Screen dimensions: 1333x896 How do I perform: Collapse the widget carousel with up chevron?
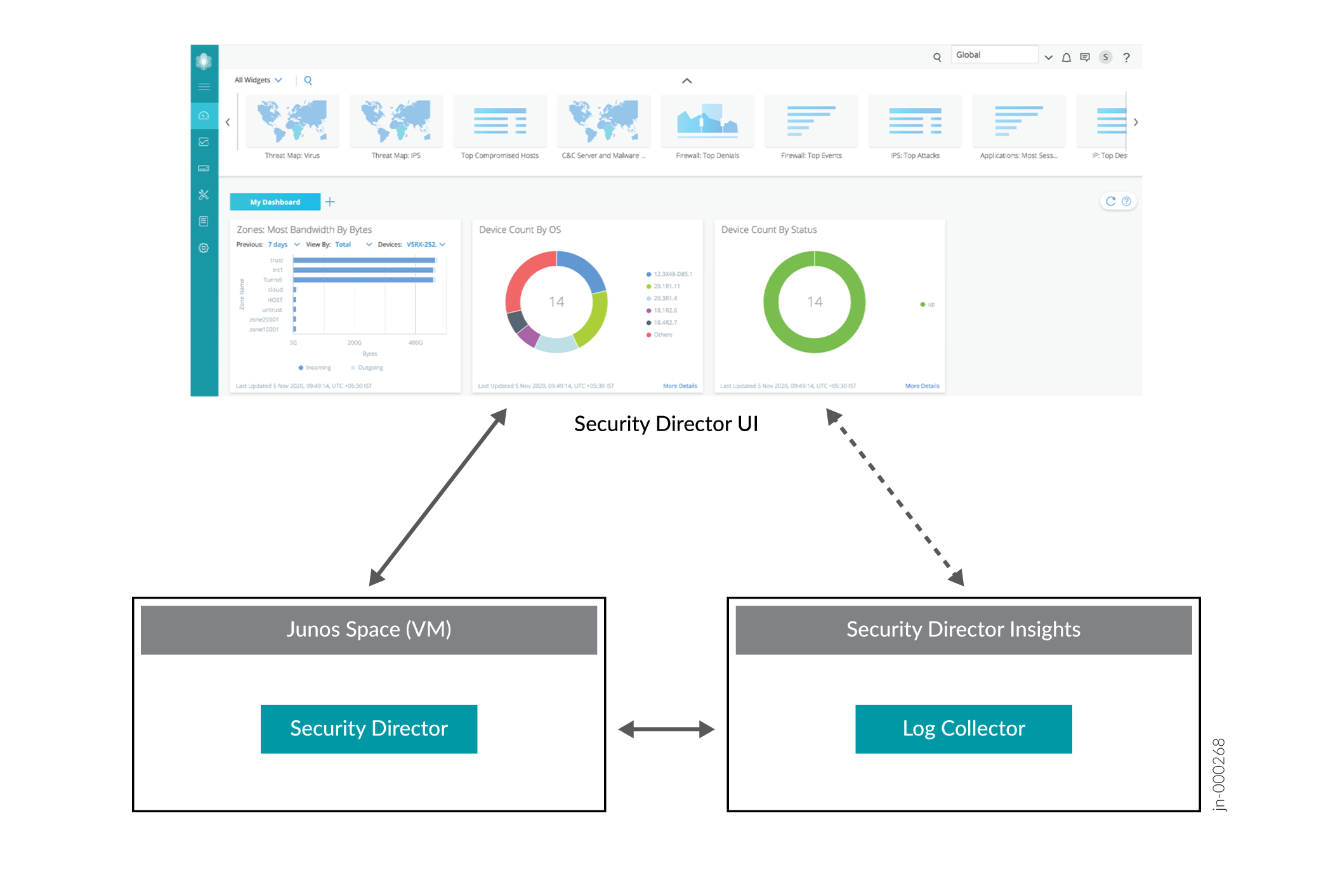(686, 81)
